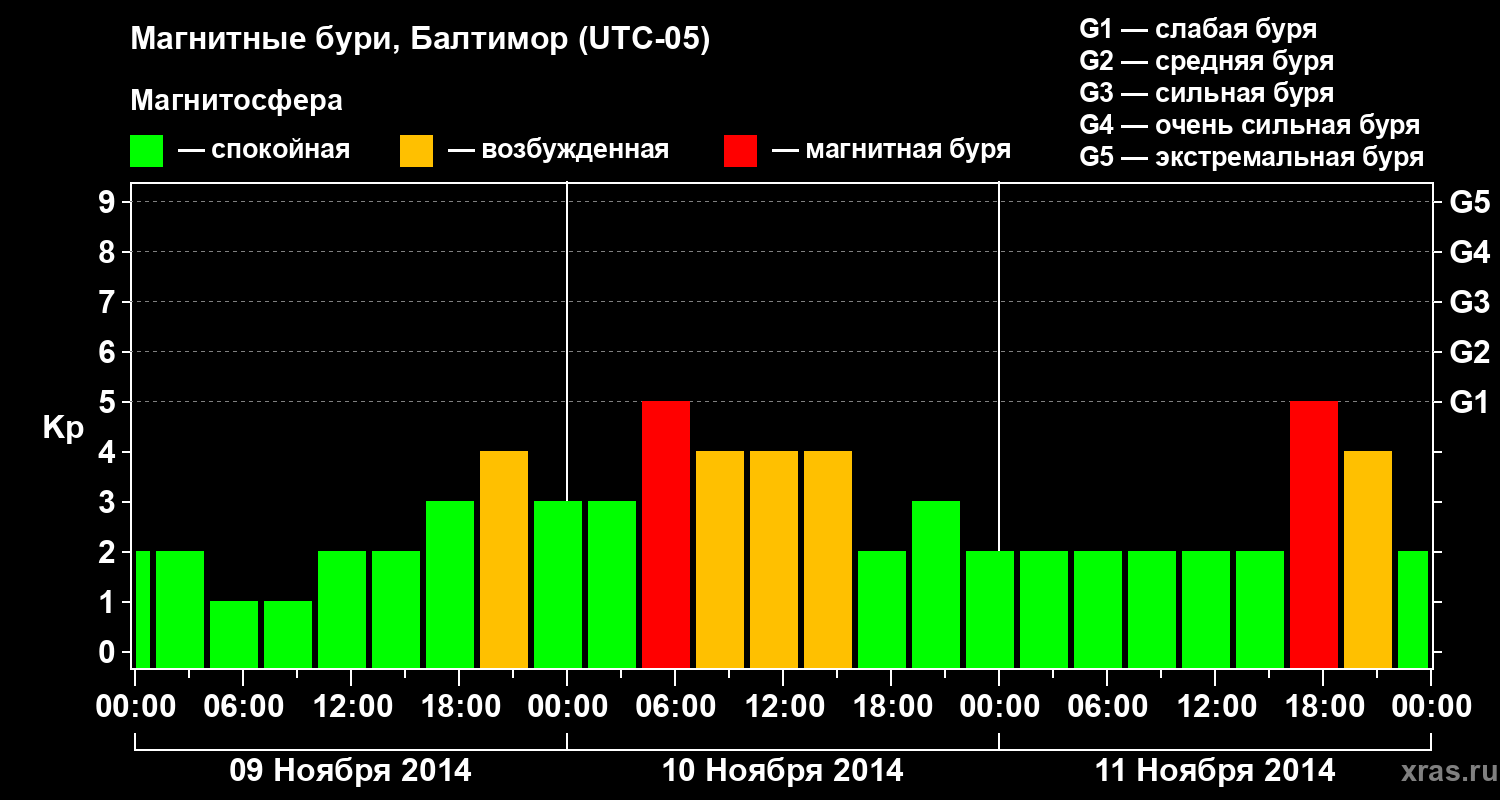Click the red 'магнитная буря' legend swatch
The height and width of the screenshot is (800, 1500).
click(741, 151)
